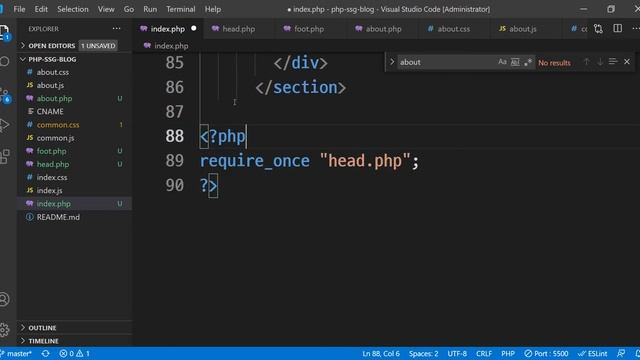Open the Edit menu
Screen dimensions: 640x360
41,9
